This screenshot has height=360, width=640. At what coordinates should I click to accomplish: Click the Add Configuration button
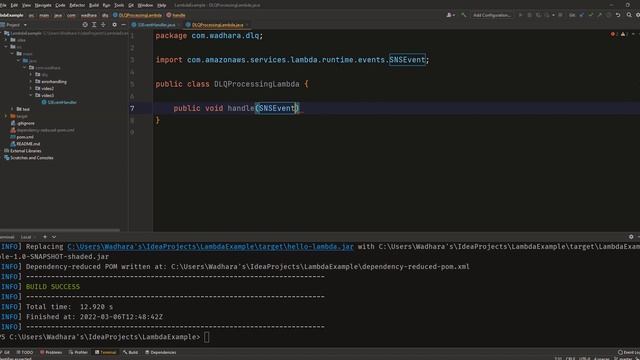[x=492, y=15]
